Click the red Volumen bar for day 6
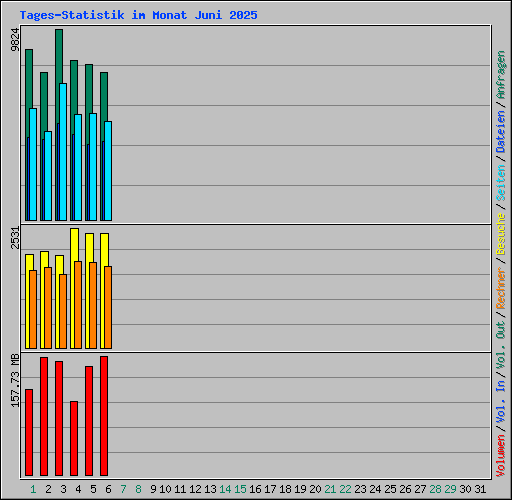 click(104, 416)
